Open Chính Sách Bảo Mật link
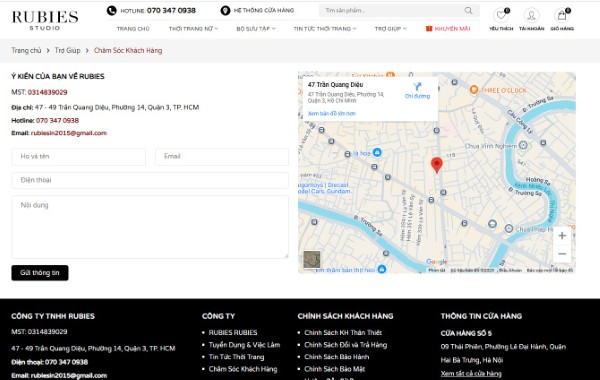The height and width of the screenshot is (380, 600). pyautogui.click(x=334, y=369)
